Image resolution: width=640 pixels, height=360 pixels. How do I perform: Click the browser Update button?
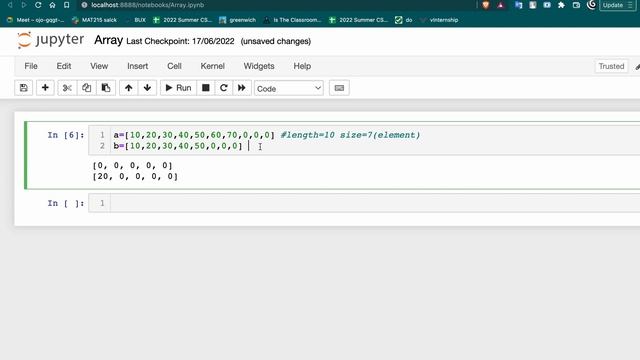tap(617, 5)
